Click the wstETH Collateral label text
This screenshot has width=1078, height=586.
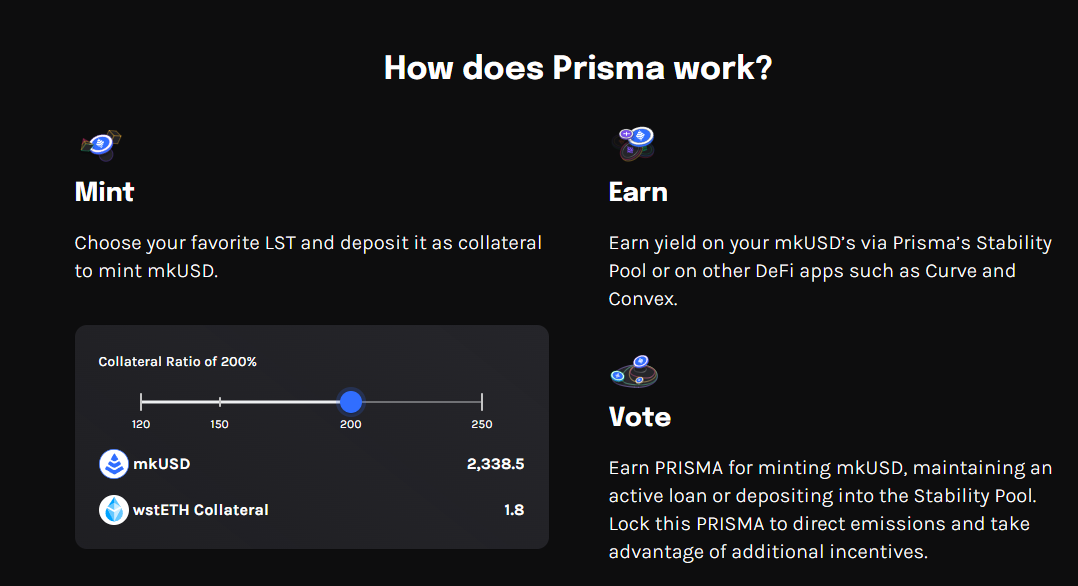point(201,510)
